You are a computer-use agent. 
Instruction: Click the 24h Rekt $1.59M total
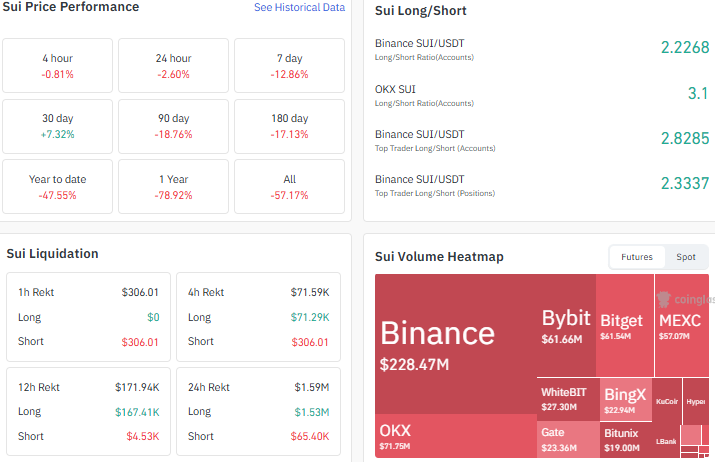click(x=311, y=388)
